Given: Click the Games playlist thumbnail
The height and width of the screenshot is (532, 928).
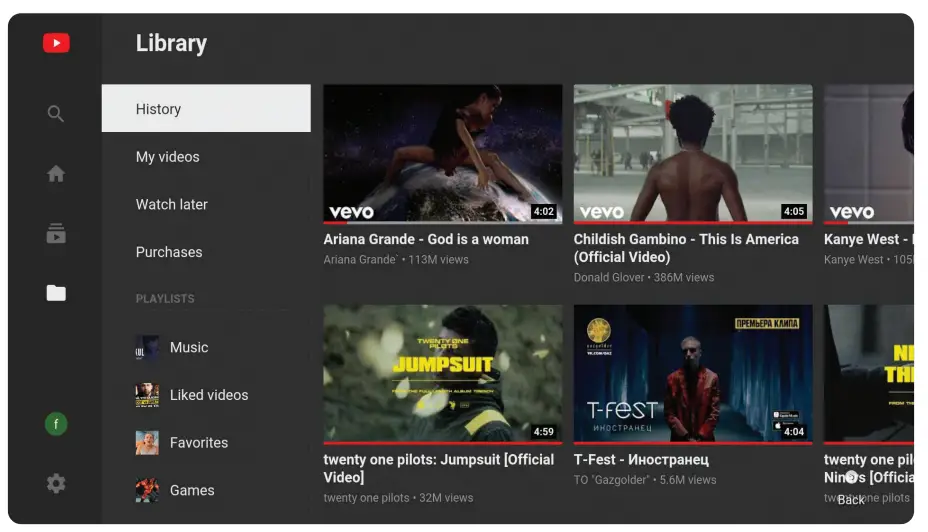Looking at the screenshot, I should (147, 490).
